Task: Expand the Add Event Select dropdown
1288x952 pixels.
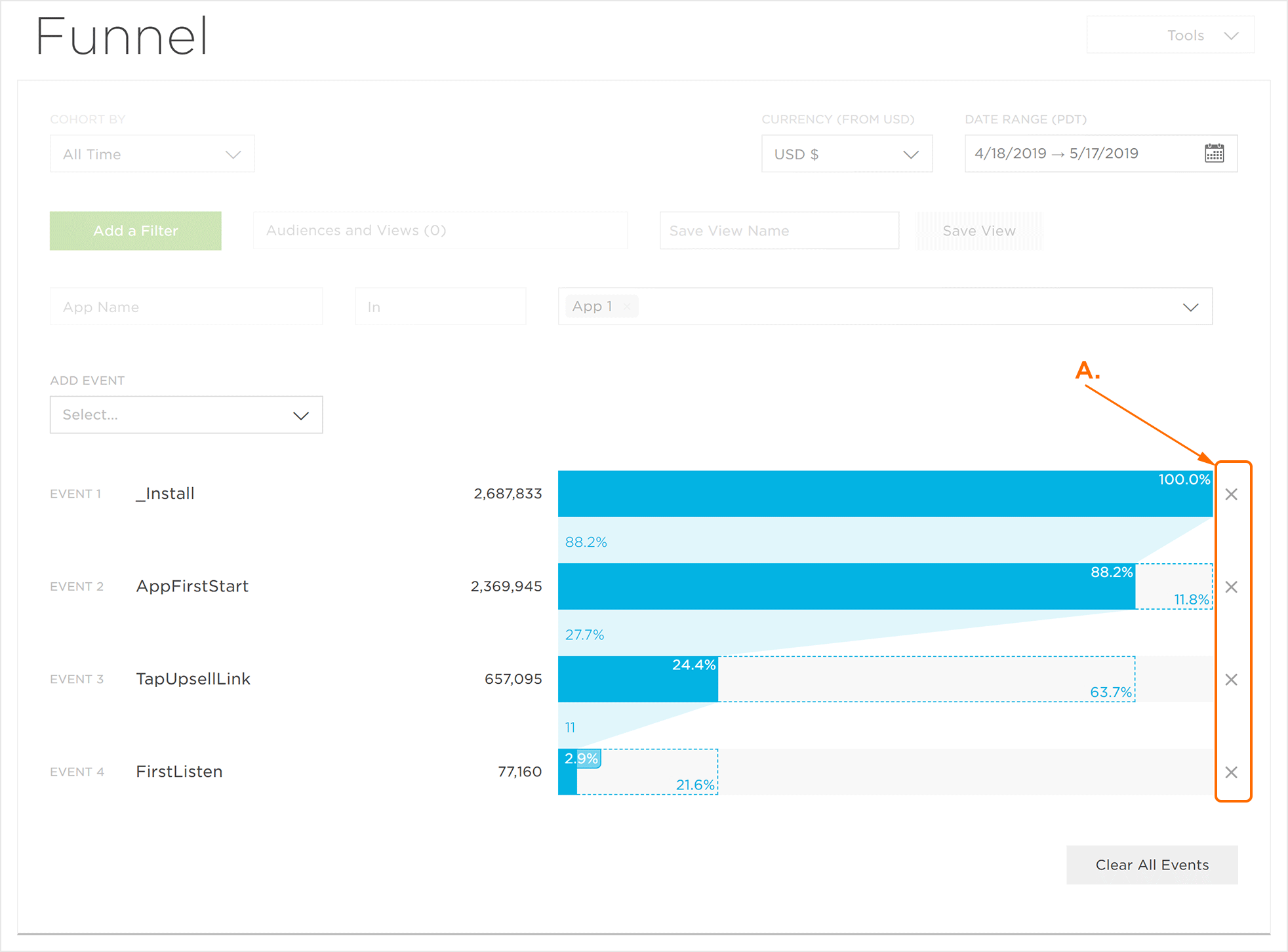Action: [x=186, y=415]
